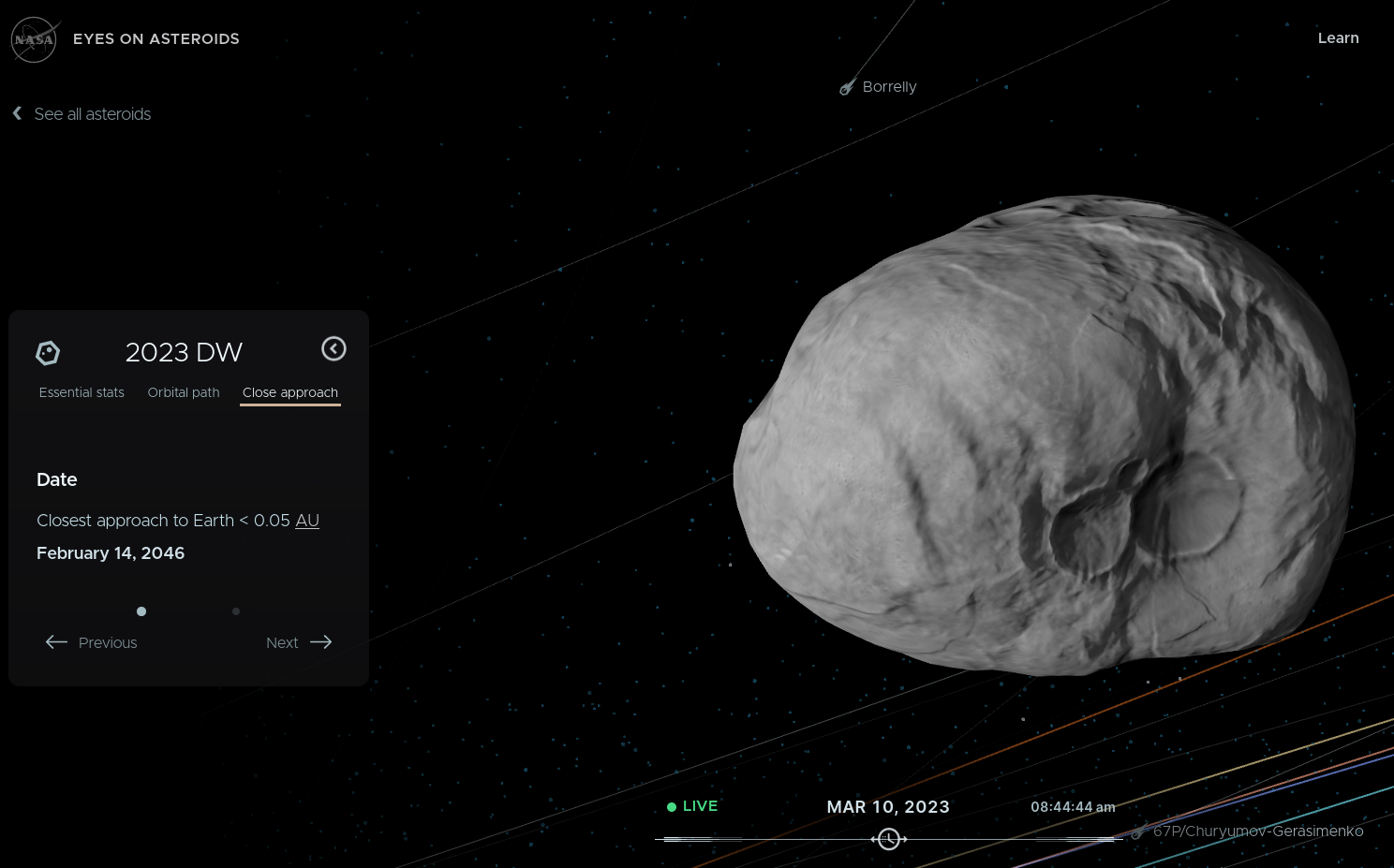The image size is (1394, 868).
Task: Click the 2023 DW asteroid model
Action: point(1045,435)
